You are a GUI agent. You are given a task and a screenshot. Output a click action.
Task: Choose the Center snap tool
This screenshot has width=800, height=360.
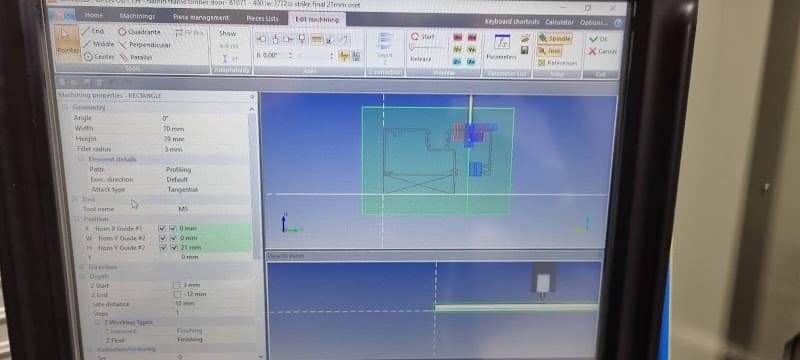(x=99, y=57)
